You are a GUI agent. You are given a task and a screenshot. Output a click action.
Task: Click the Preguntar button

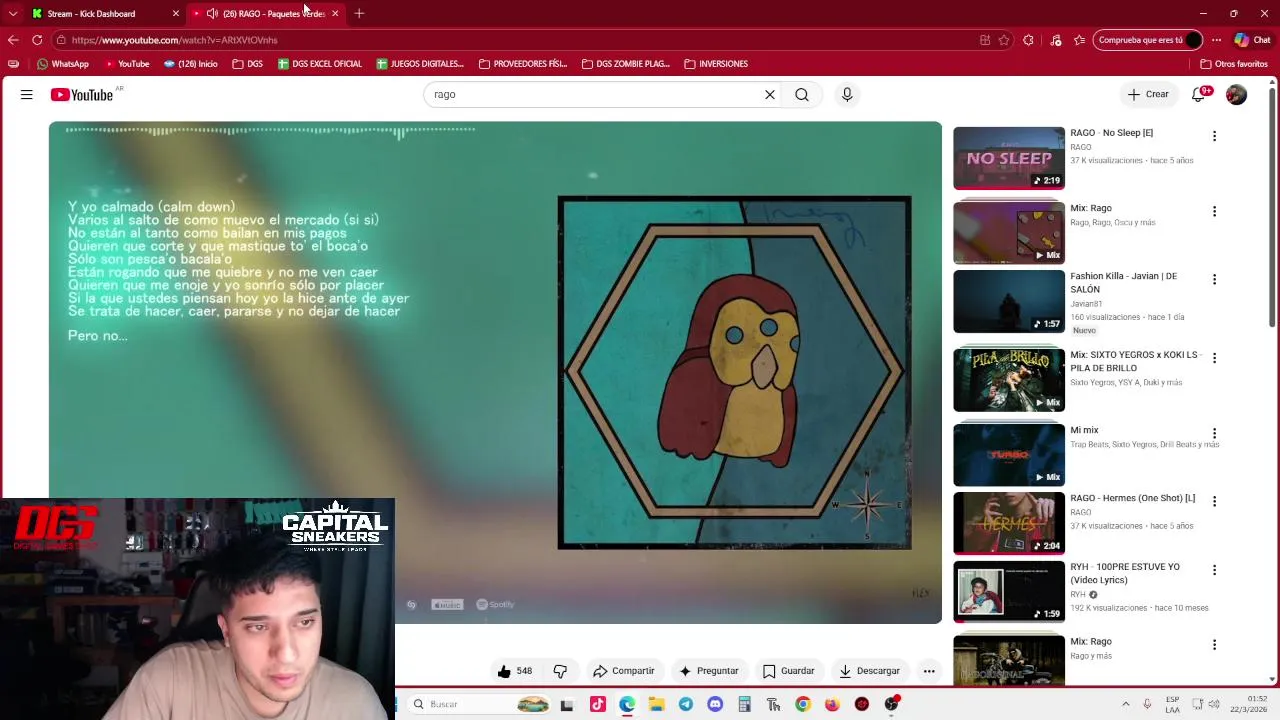pyautogui.click(x=708, y=671)
